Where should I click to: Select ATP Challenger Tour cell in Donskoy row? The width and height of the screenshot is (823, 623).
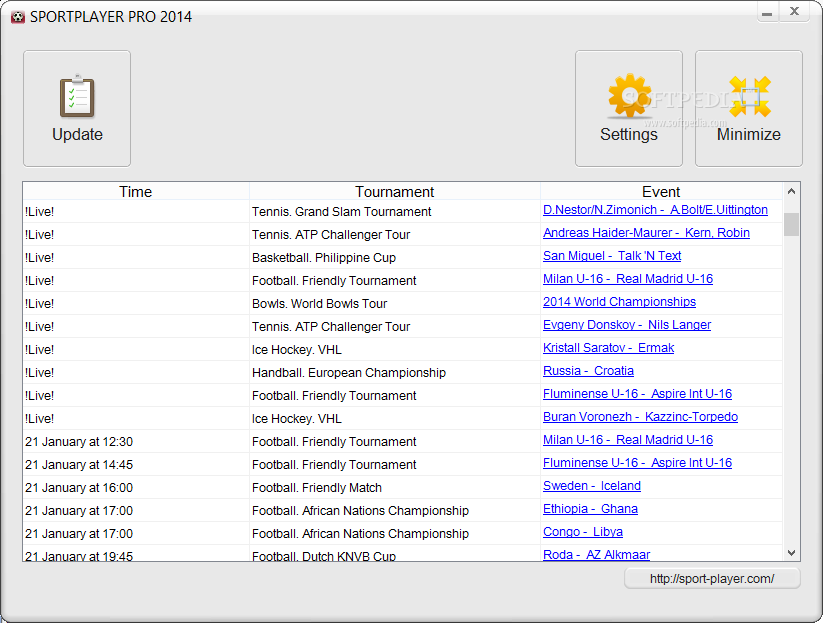[x=395, y=327]
